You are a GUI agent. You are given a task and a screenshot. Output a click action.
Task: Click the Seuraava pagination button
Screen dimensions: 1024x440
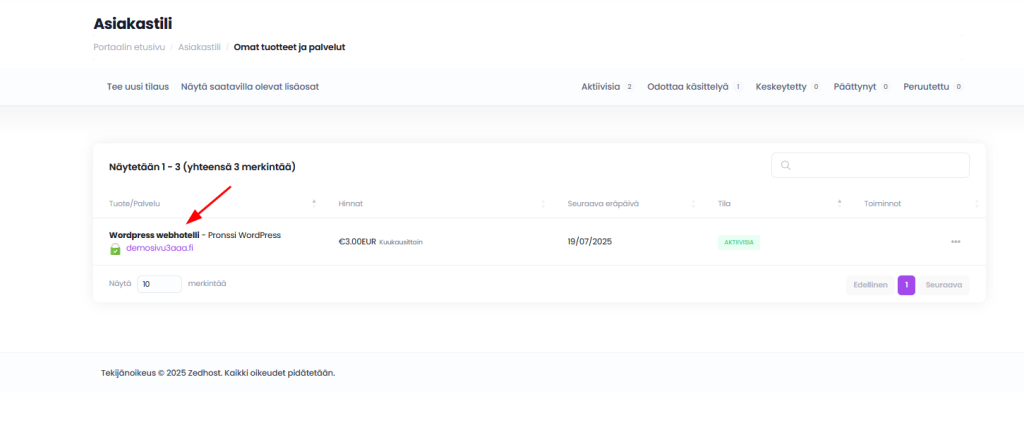point(944,285)
